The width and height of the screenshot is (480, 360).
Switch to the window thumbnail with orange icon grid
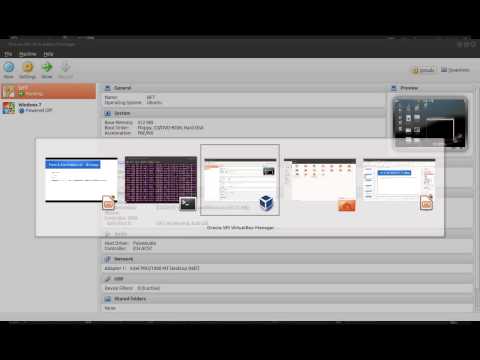[320, 179]
